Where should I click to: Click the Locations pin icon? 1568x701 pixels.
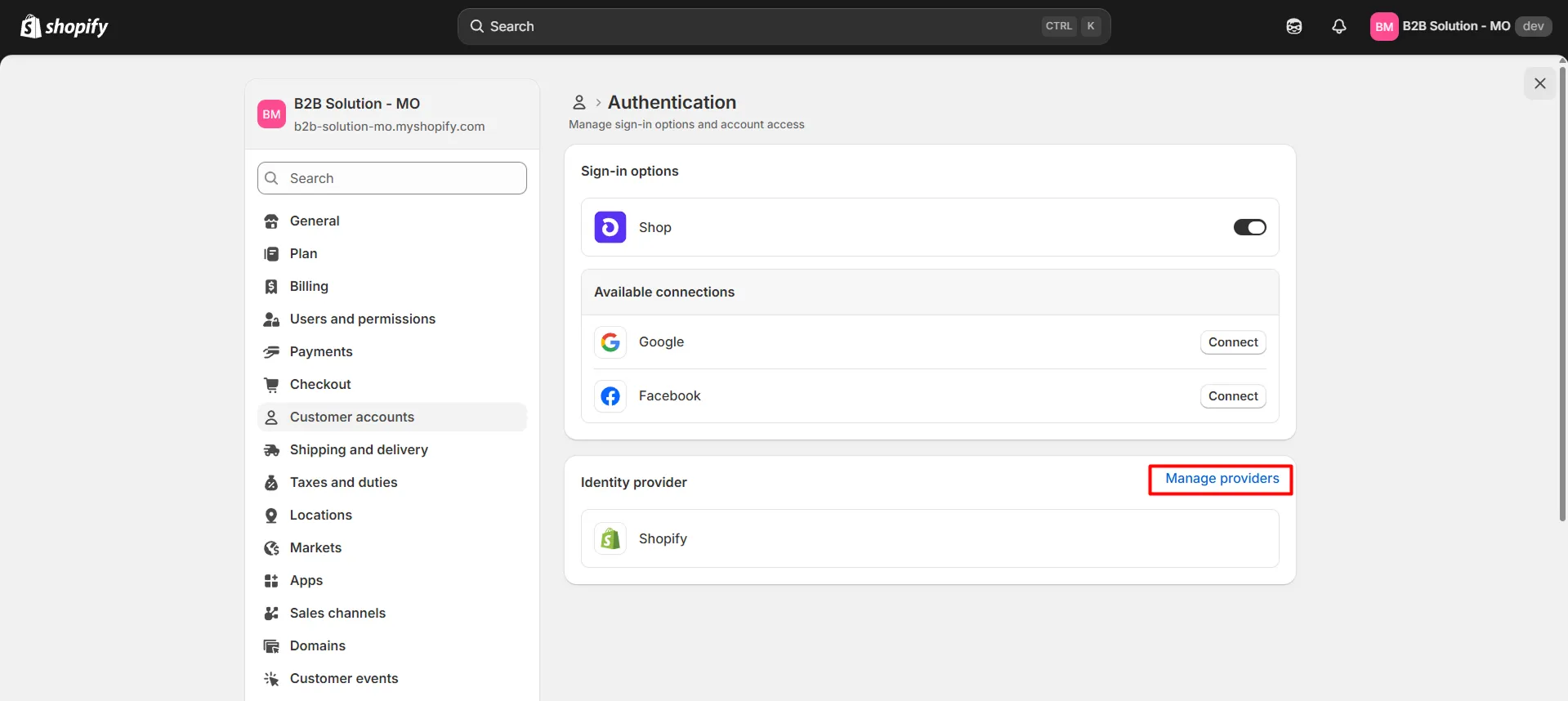(271, 516)
